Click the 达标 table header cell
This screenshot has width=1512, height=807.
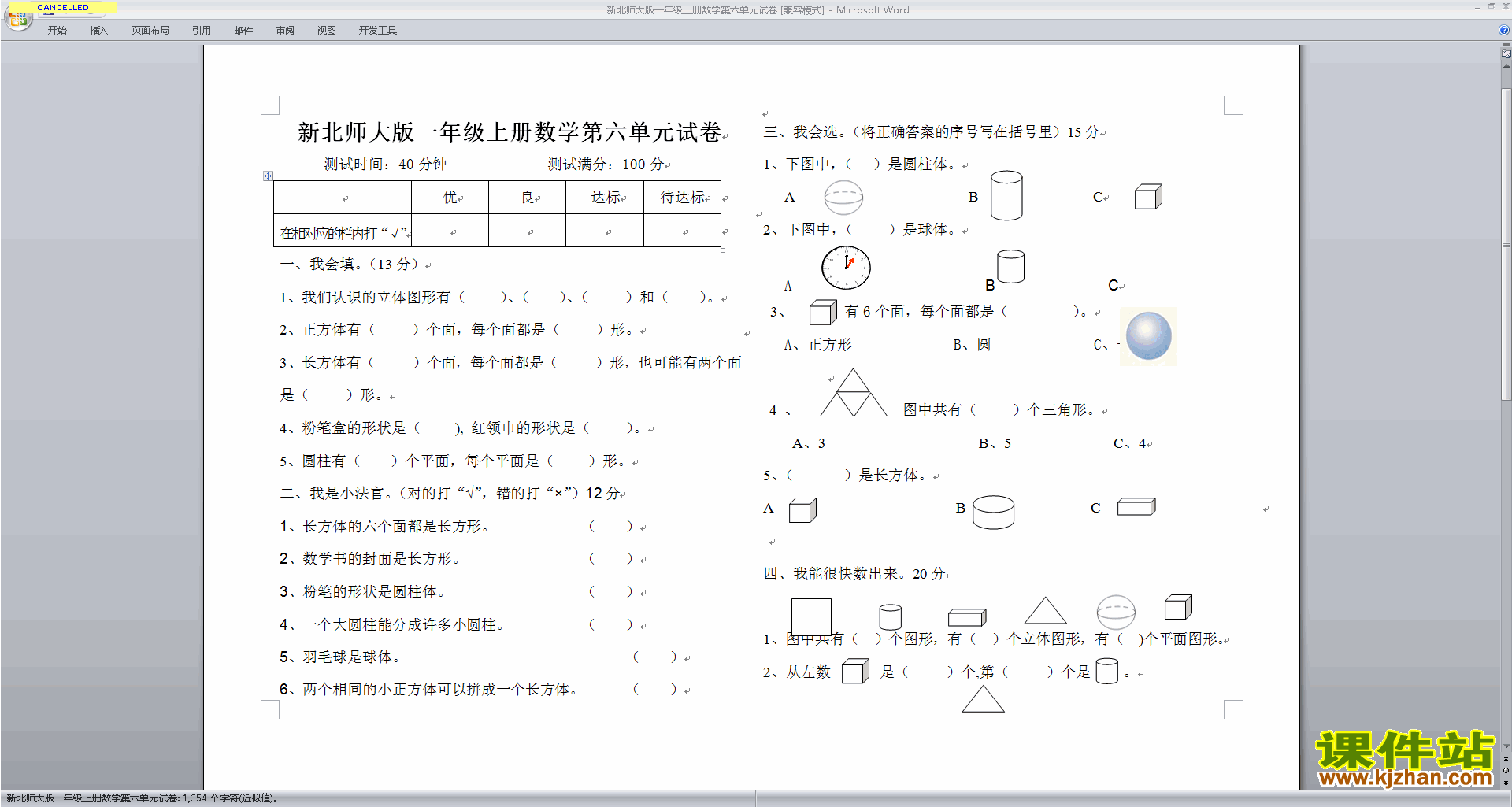click(605, 197)
